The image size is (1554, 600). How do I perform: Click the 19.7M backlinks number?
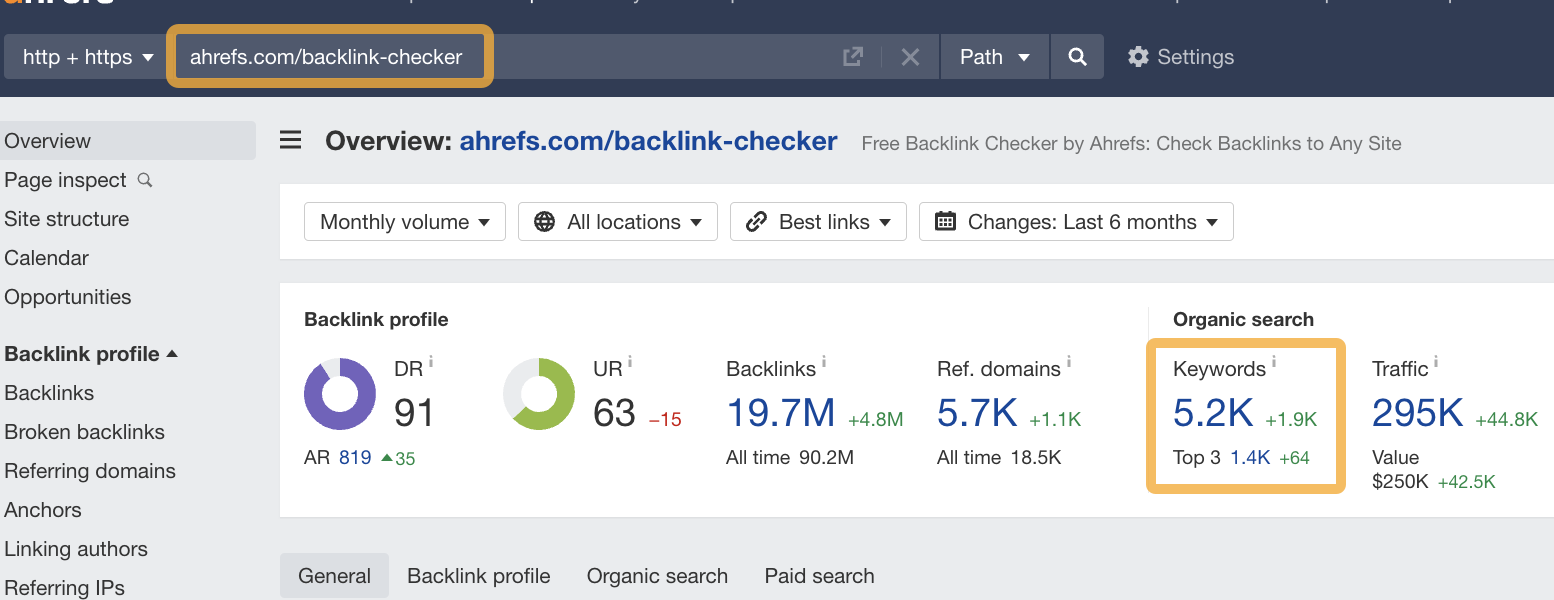780,413
